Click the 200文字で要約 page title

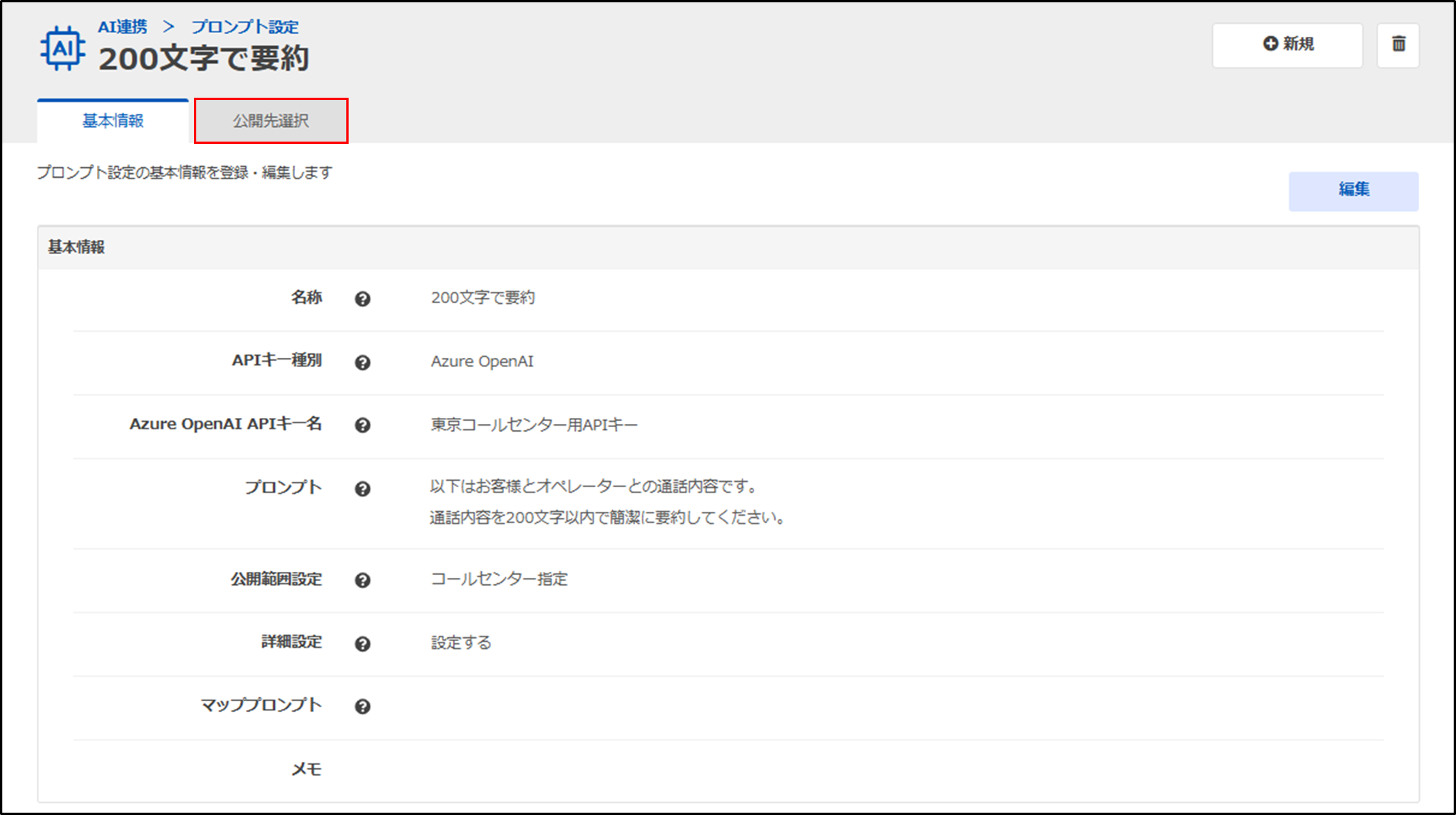coord(204,58)
